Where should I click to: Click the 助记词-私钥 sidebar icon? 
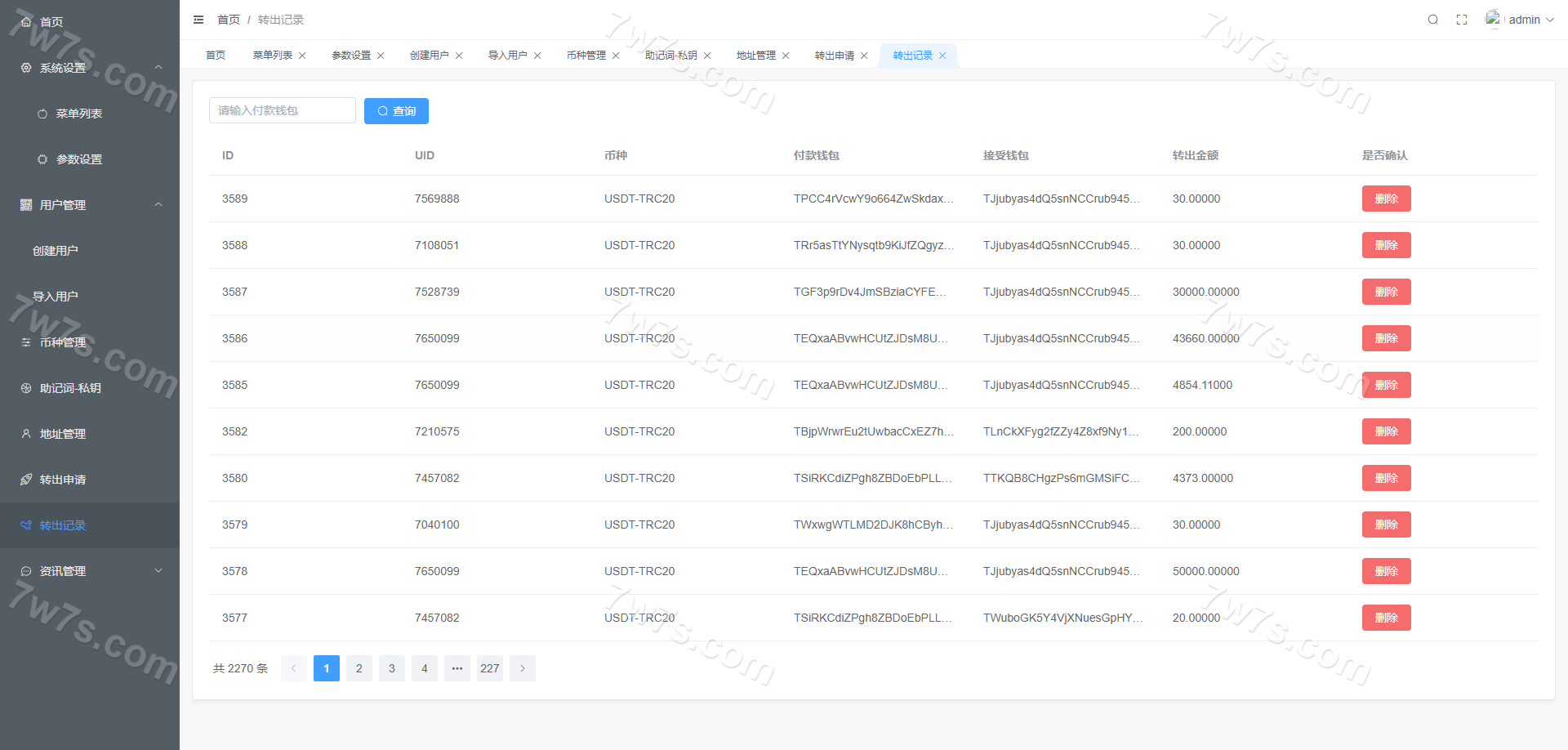tap(26, 388)
